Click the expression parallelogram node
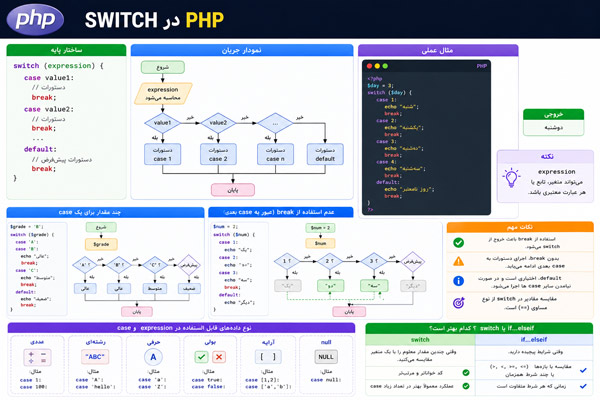Viewport: 600px width, 400px height. tap(163, 94)
